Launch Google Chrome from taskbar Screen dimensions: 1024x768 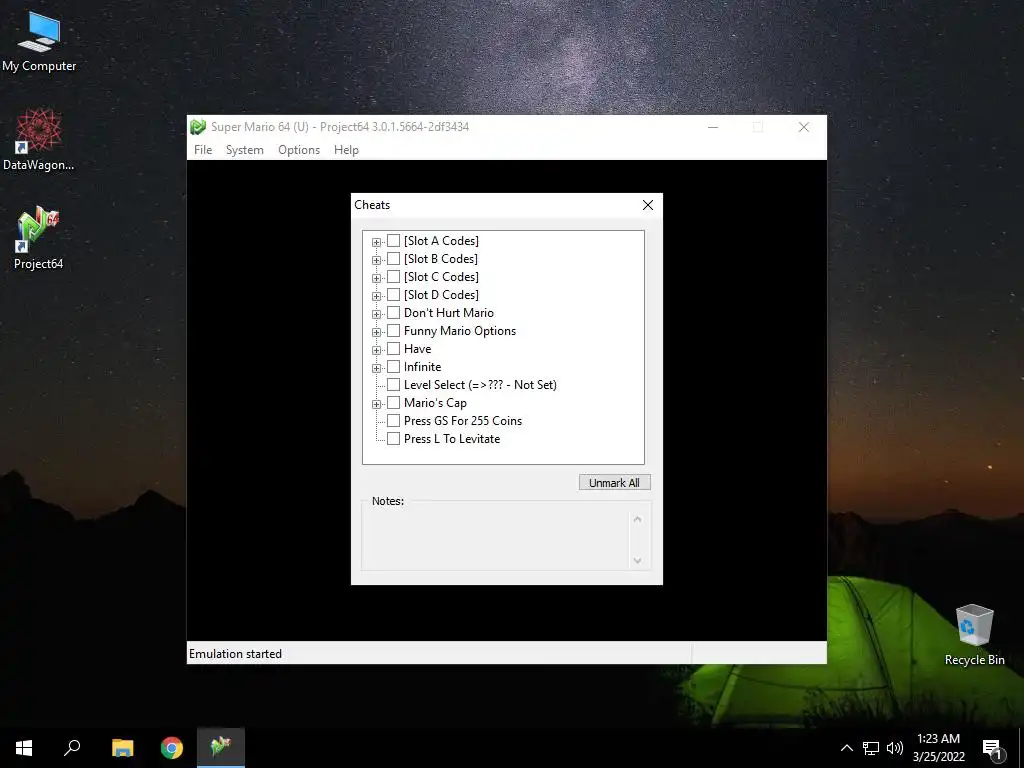(x=172, y=748)
